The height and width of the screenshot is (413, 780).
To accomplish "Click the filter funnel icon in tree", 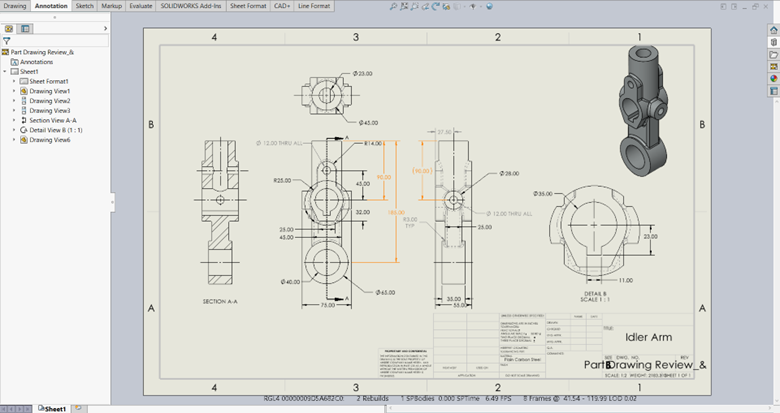I will (6, 41).
